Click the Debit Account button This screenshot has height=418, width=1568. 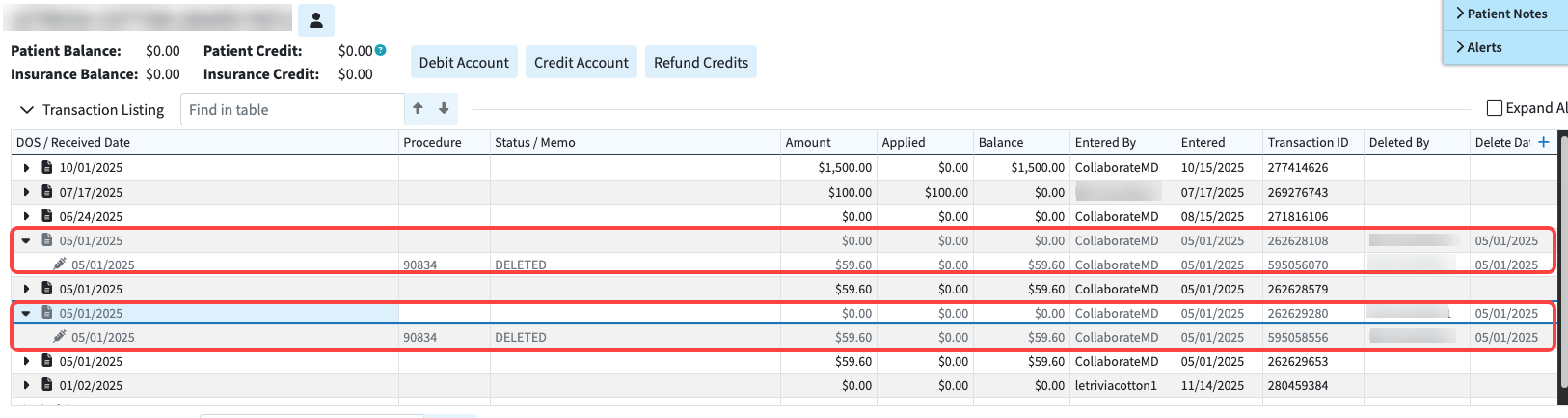point(464,62)
